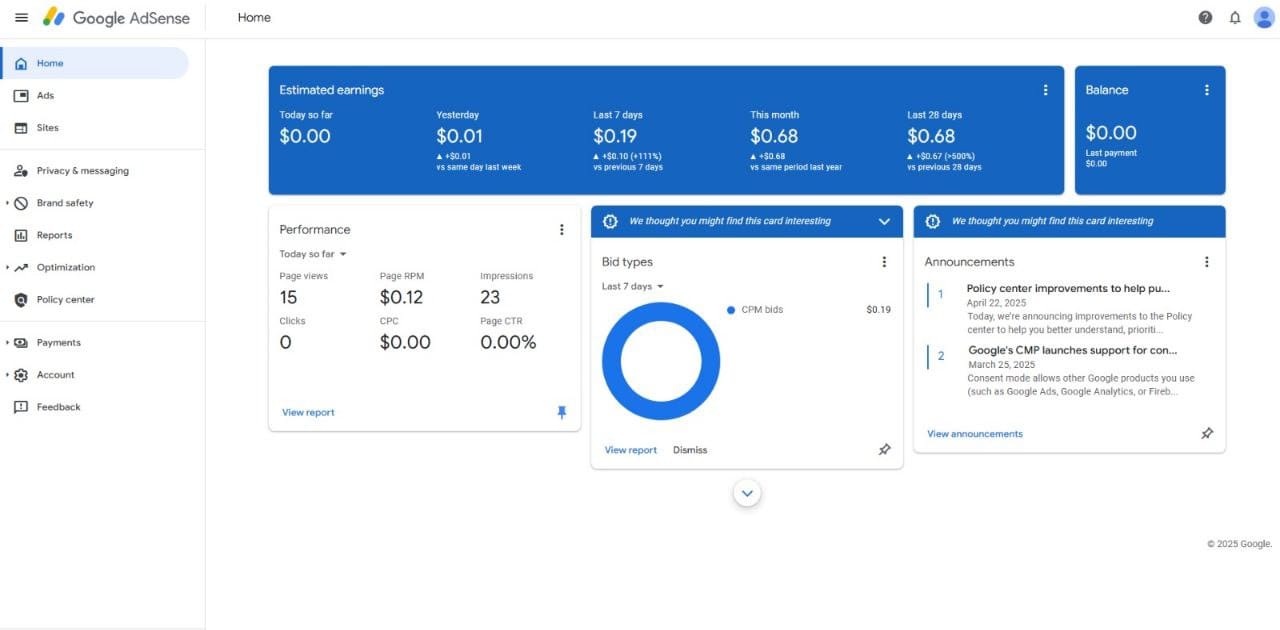Viewport: 1280px width, 630px height.
Task: Click the Reports chart icon
Action: (x=21, y=235)
